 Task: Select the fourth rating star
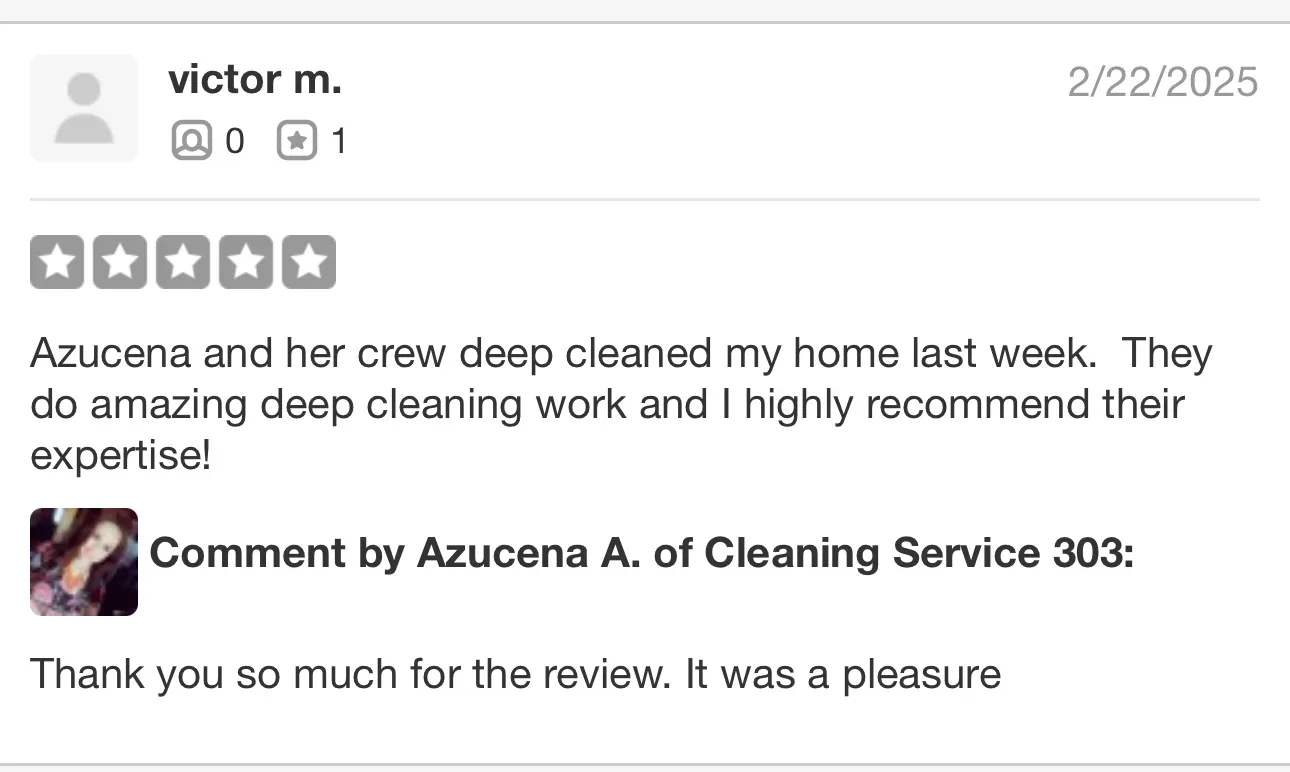click(246, 262)
